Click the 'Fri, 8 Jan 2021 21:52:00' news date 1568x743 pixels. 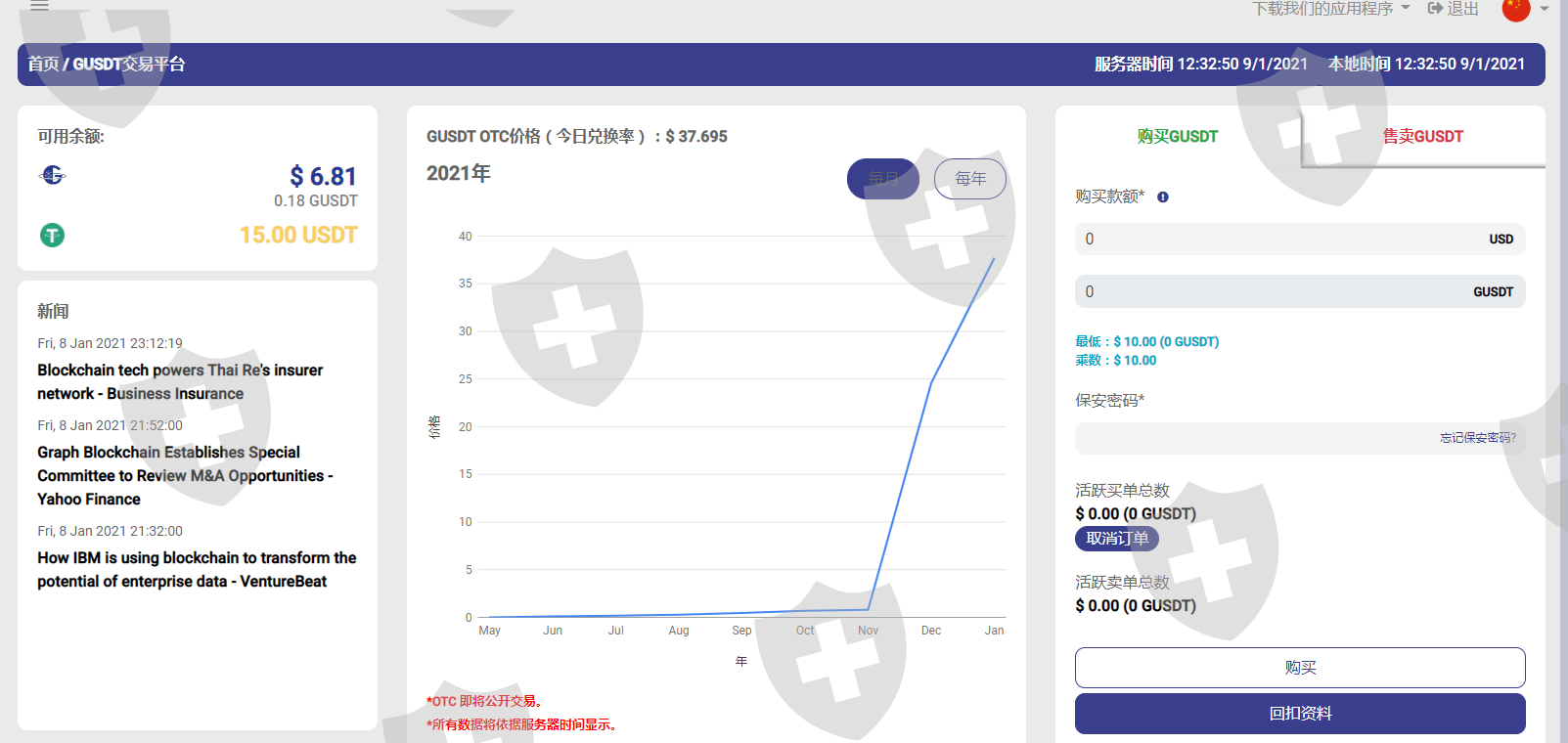[x=111, y=425]
